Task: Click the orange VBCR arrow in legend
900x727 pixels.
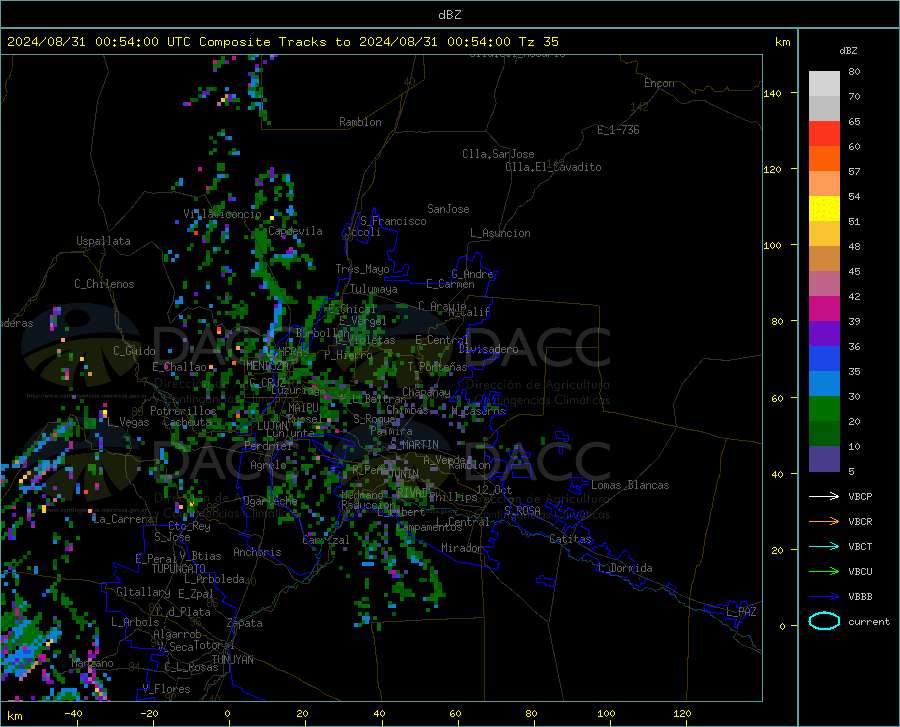Action: coord(824,522)
